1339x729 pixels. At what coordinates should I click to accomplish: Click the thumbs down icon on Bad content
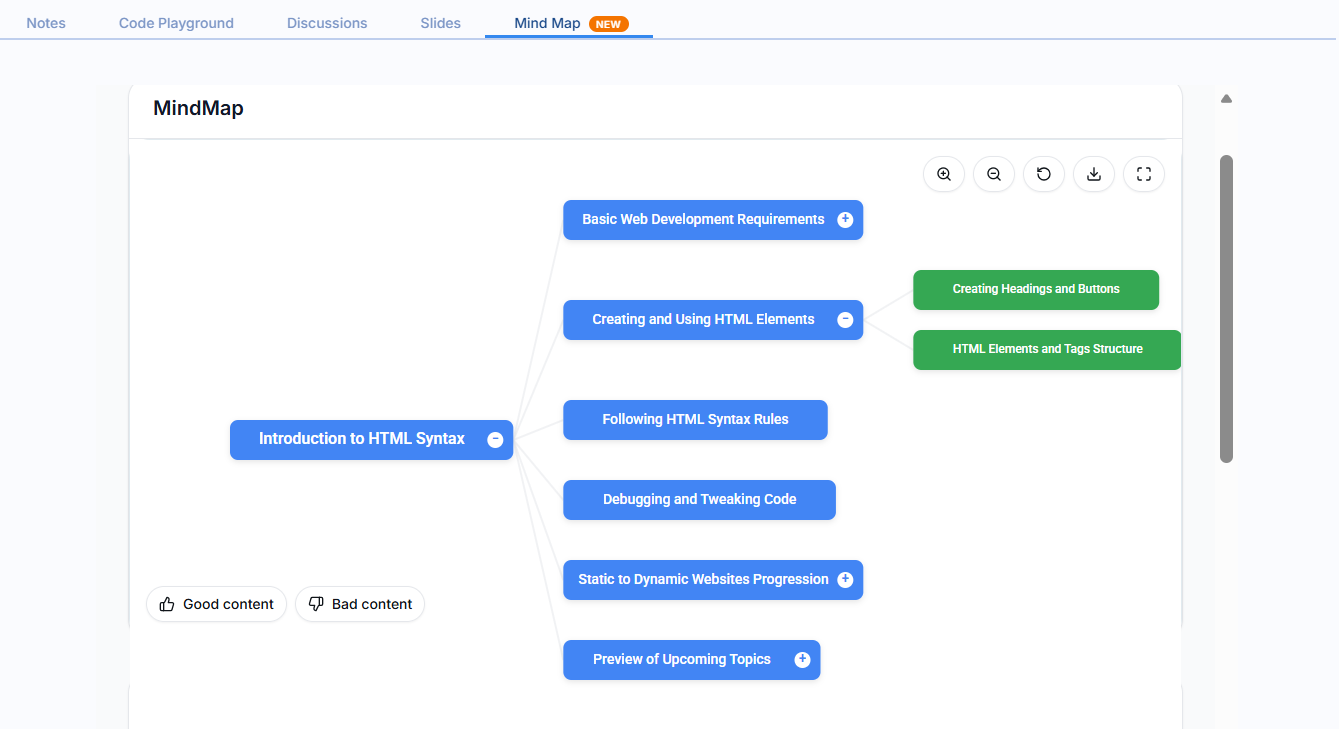316,604
